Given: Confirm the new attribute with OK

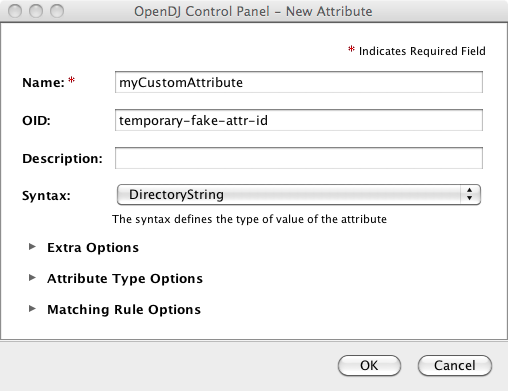Looking at the screenshot, I should (x=369, y=365).
